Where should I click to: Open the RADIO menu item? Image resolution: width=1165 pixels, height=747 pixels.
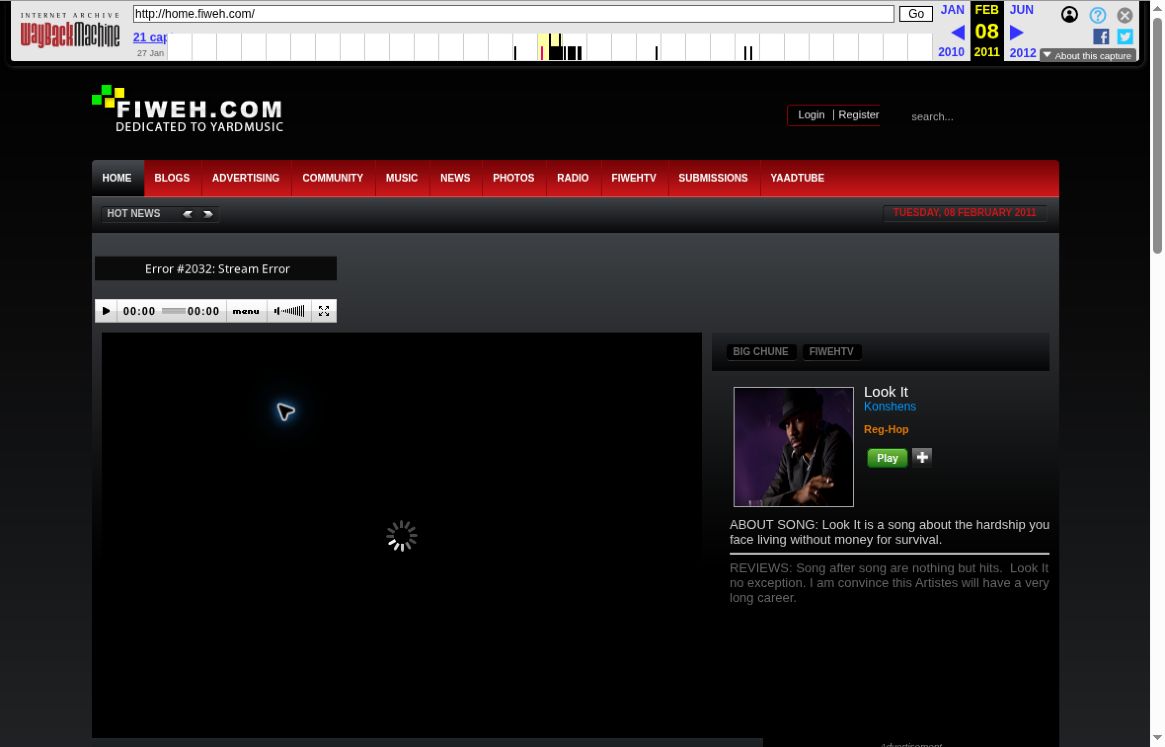573,178
